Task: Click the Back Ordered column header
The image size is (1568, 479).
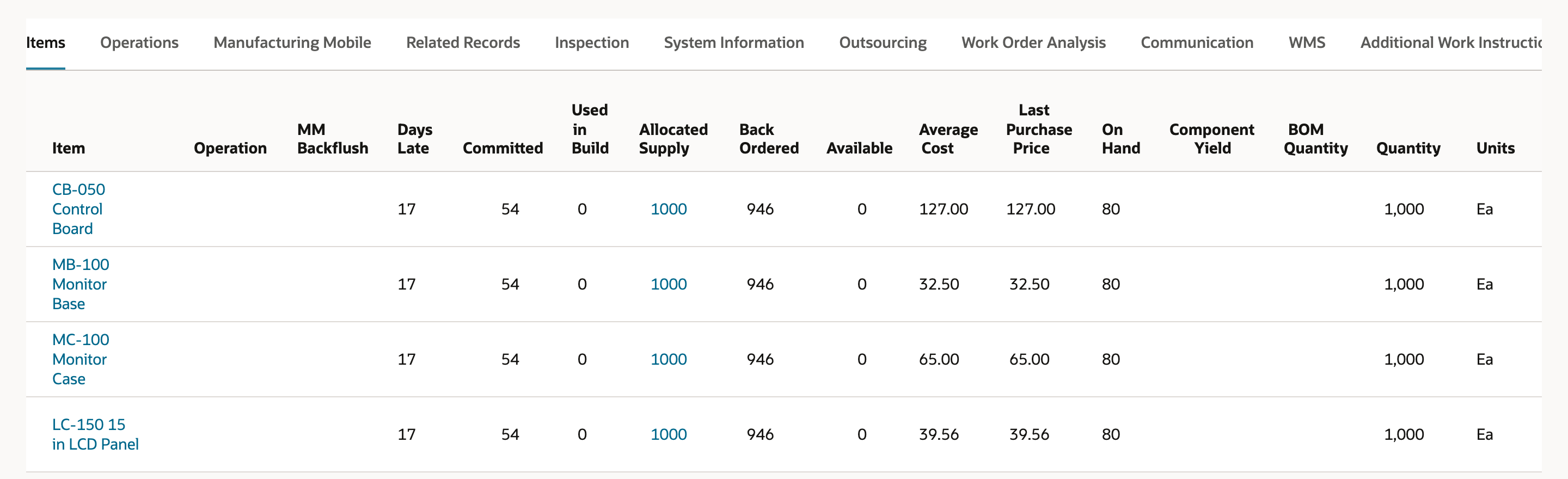Action: [x=769, y=139]
